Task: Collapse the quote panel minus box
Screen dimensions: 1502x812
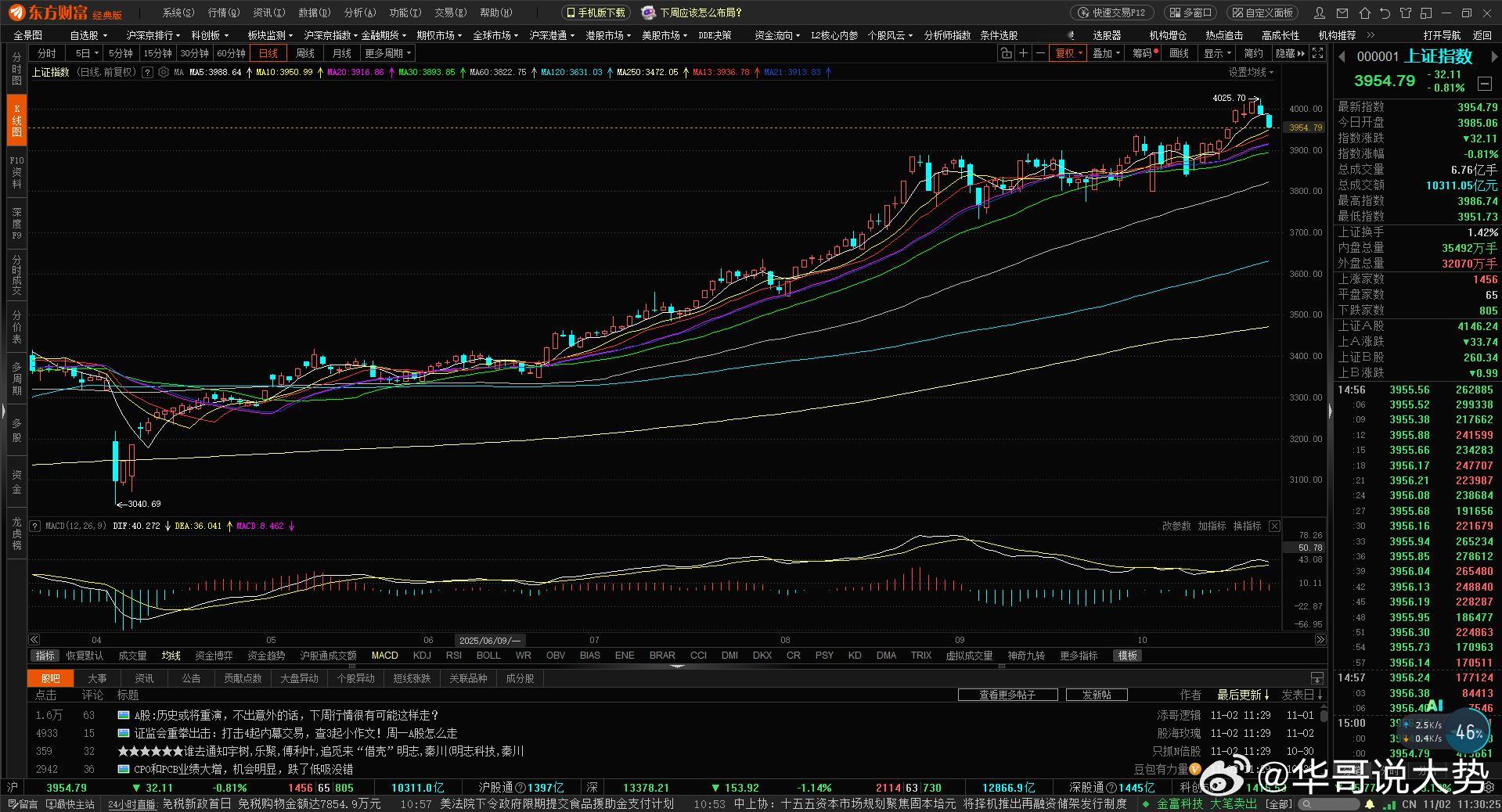Action: [1484, 83]
